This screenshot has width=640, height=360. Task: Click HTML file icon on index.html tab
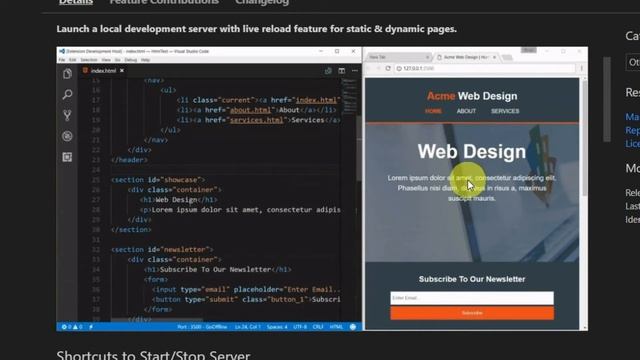click(x=85, y=71)
